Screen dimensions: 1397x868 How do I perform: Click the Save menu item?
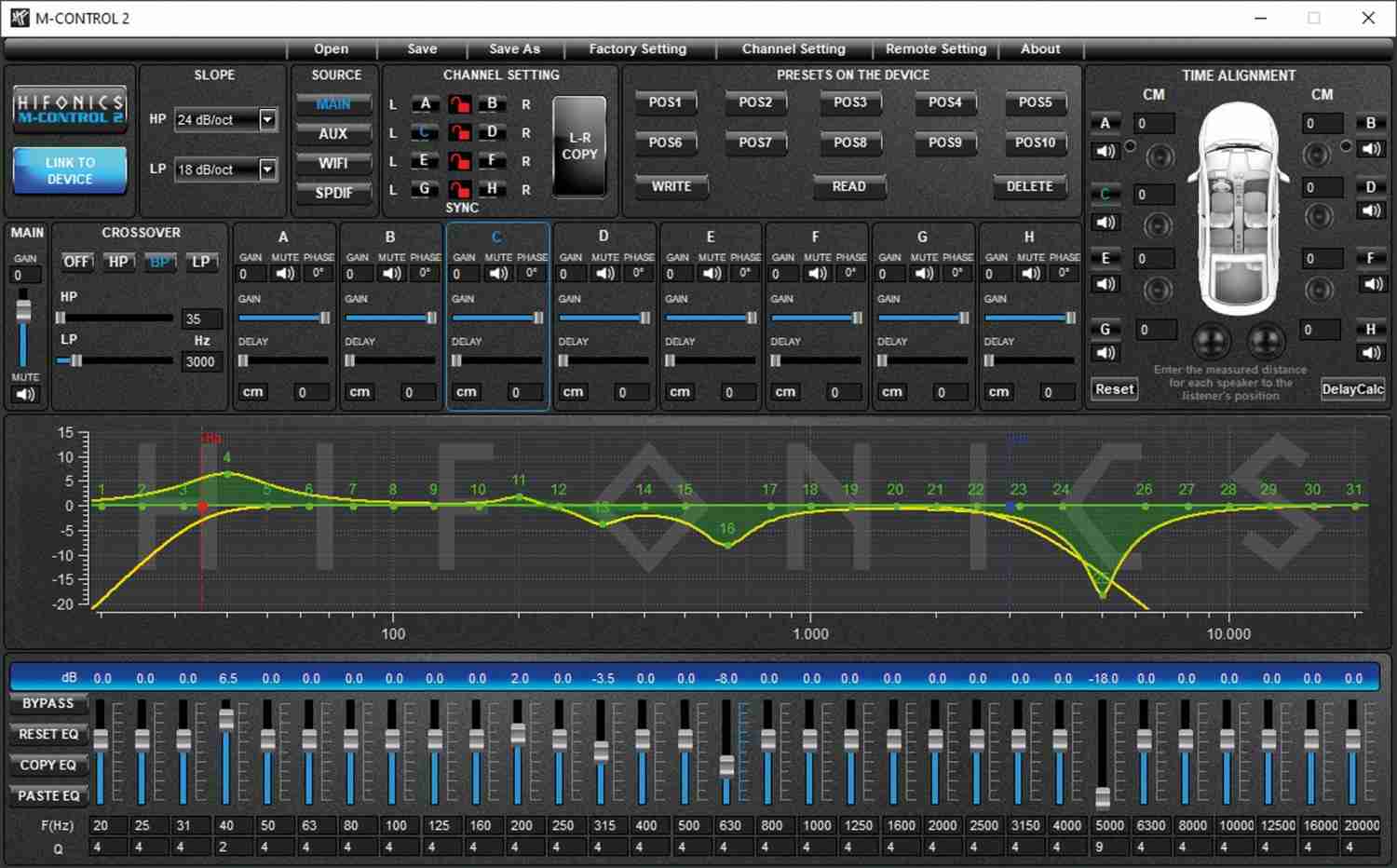(x=422, y=49)
